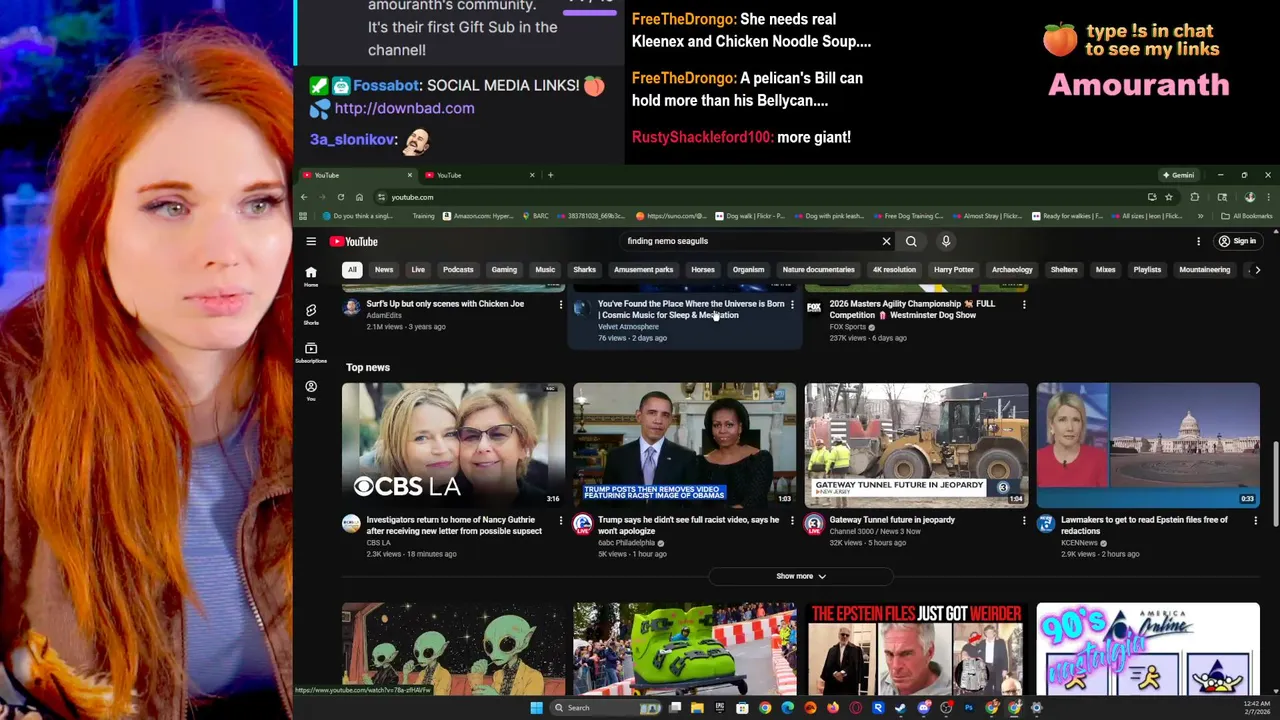1280x720 pixels.
Task: Go to Home in YouTube sidebar
Action: [x=311, y=276]
